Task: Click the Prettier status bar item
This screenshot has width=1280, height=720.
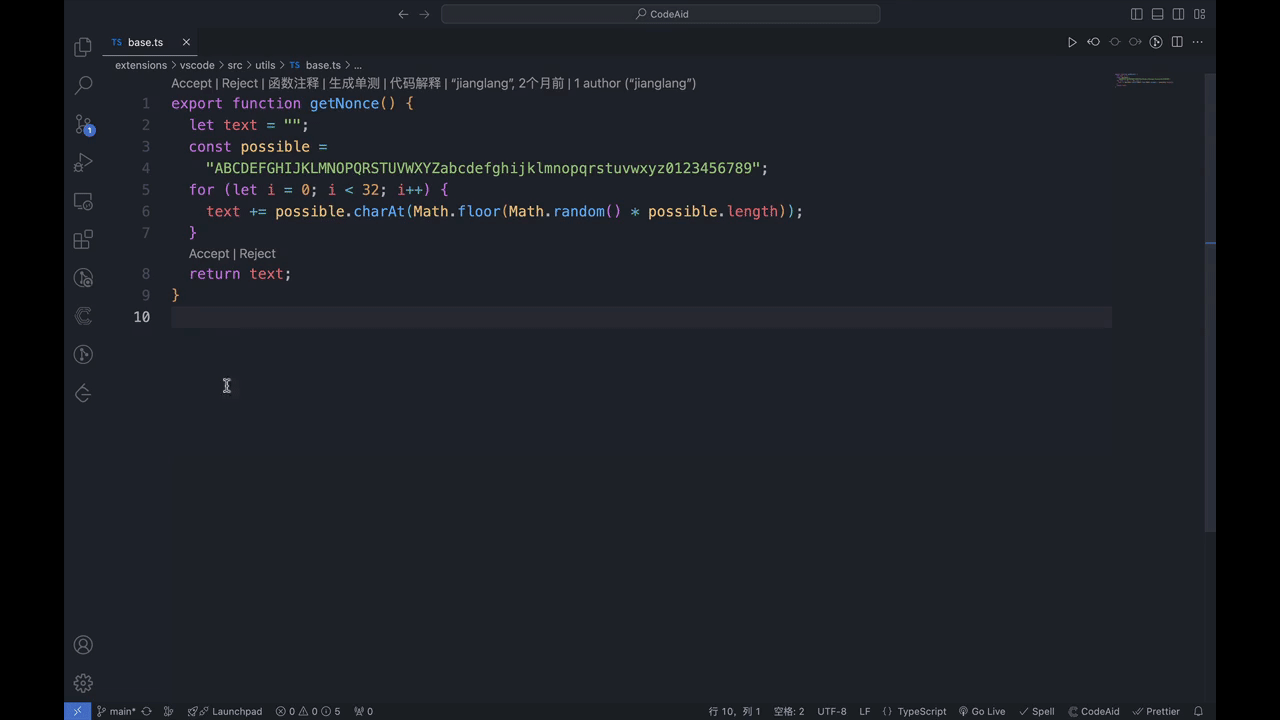Action: (x=1156, y=711)
